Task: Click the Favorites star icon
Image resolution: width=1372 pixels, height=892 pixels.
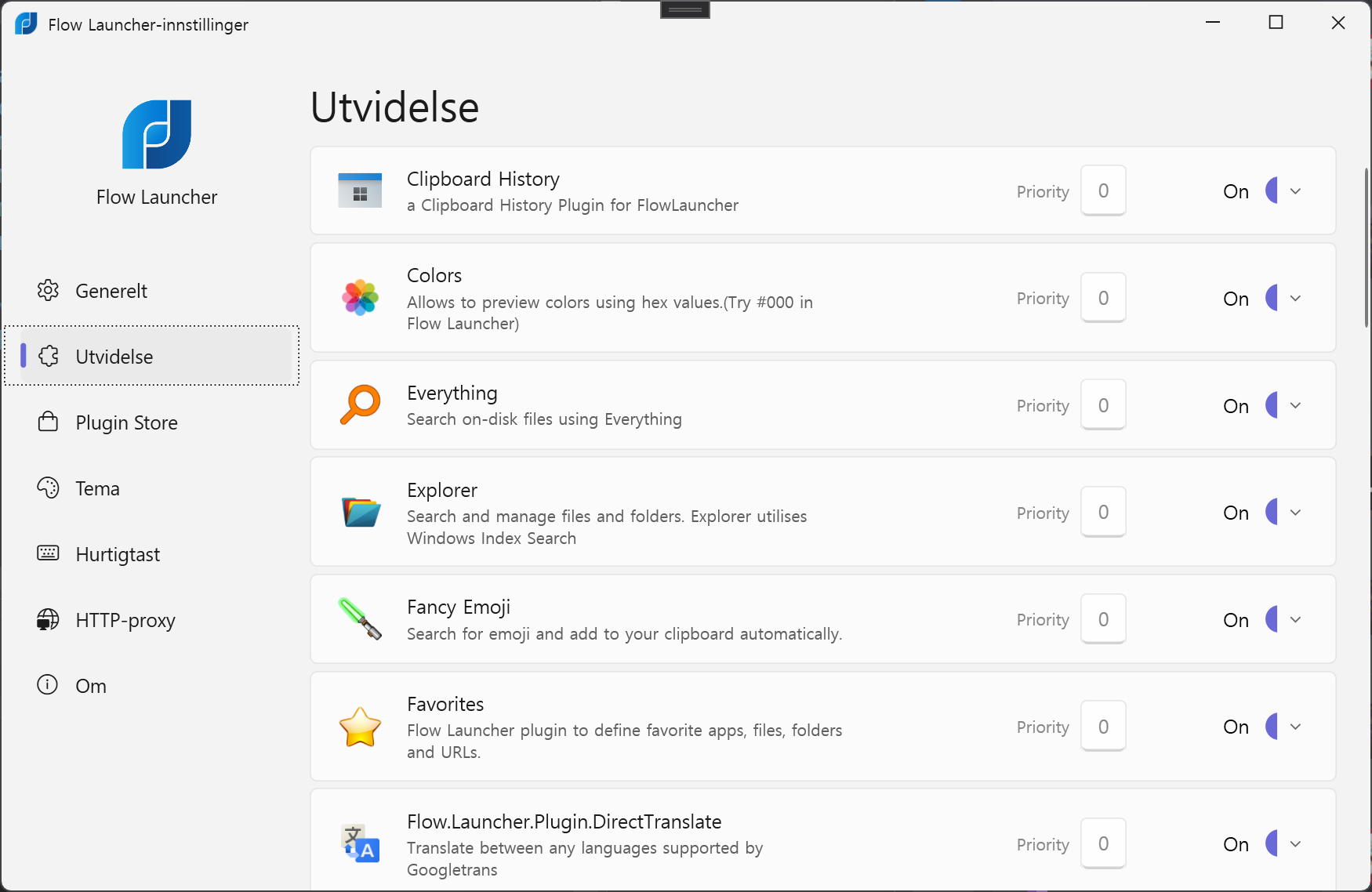Action: click(360, 727)
